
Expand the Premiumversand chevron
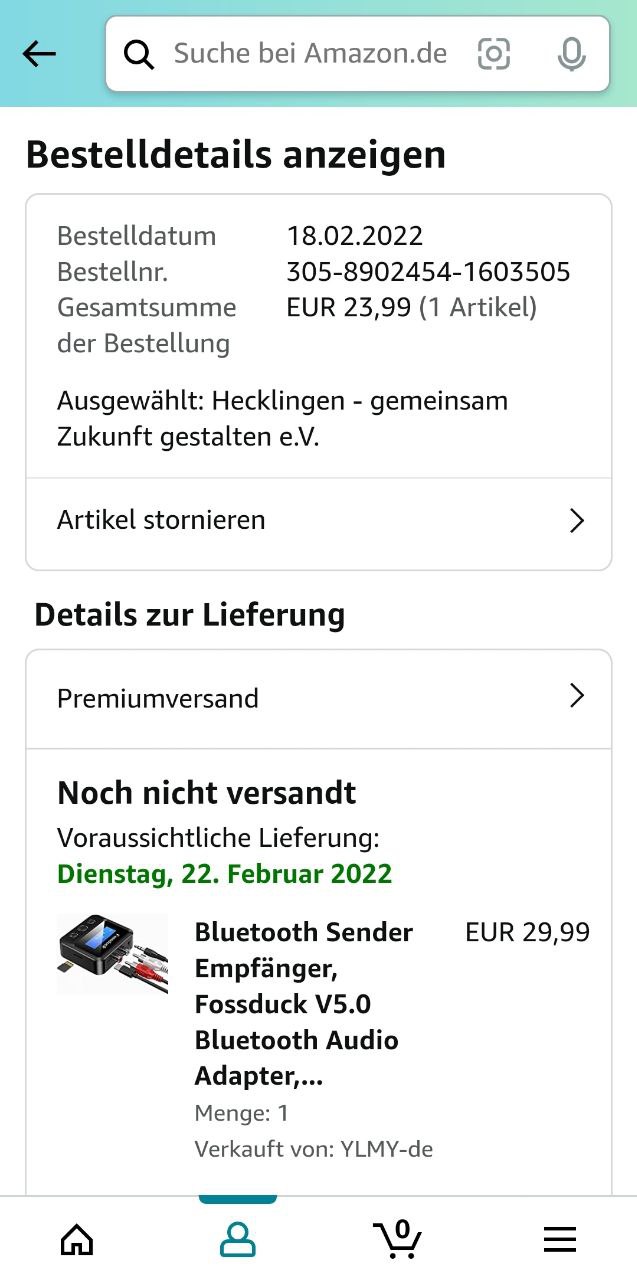tap(576, 697)
